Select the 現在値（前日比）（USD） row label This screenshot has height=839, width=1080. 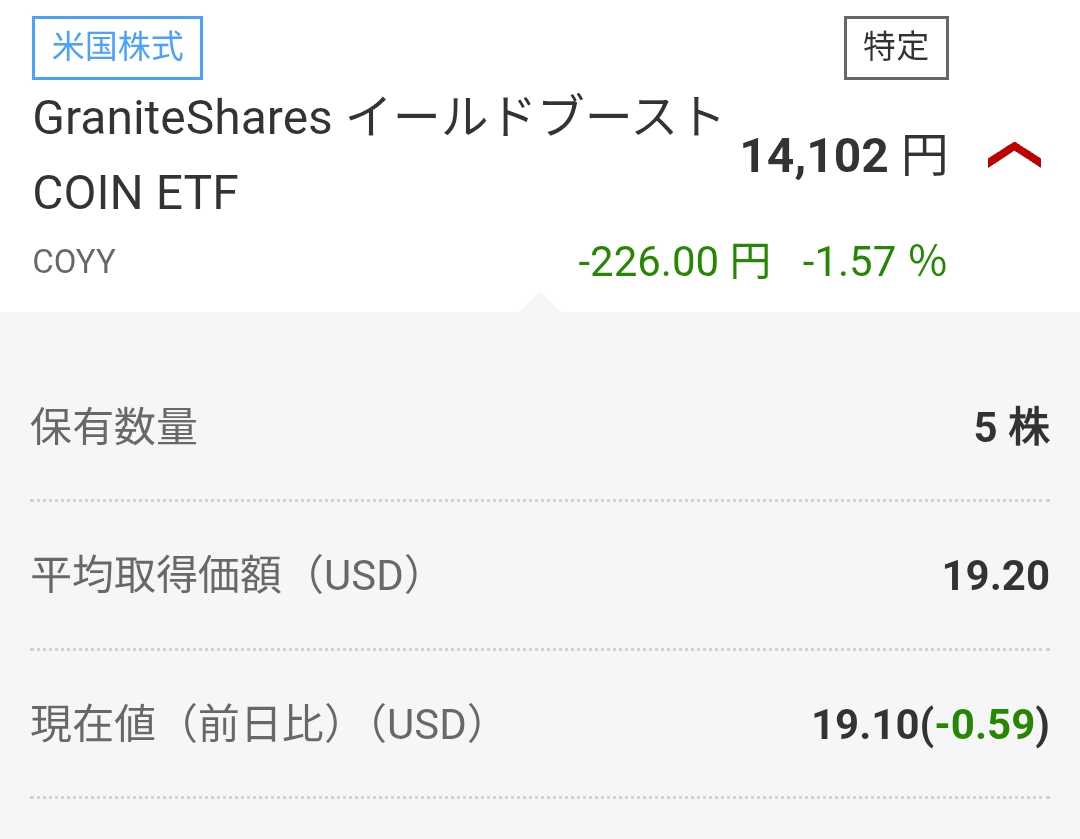[258, 724]
